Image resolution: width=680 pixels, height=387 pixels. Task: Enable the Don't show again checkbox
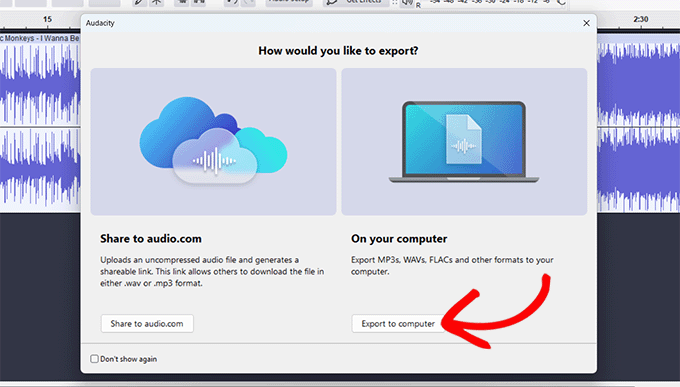coord(94,359)
